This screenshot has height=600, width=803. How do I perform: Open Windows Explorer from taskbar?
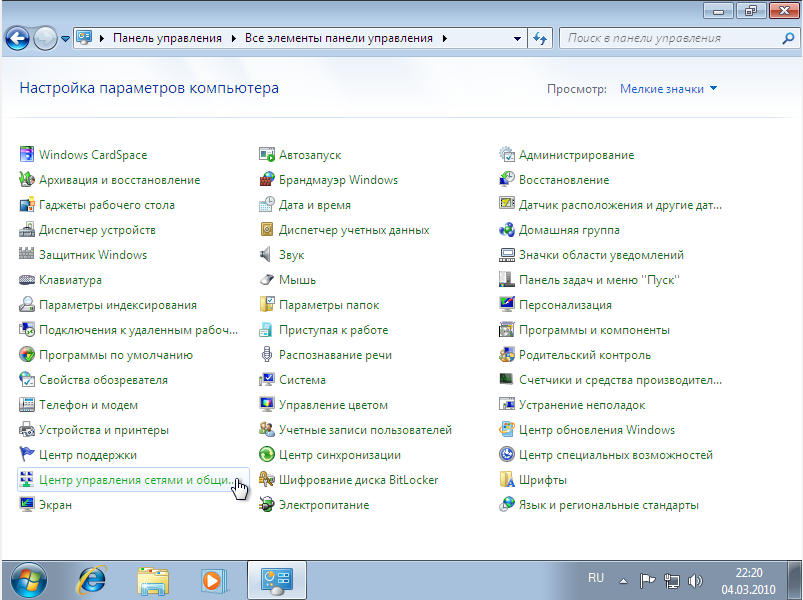point(153,581)
